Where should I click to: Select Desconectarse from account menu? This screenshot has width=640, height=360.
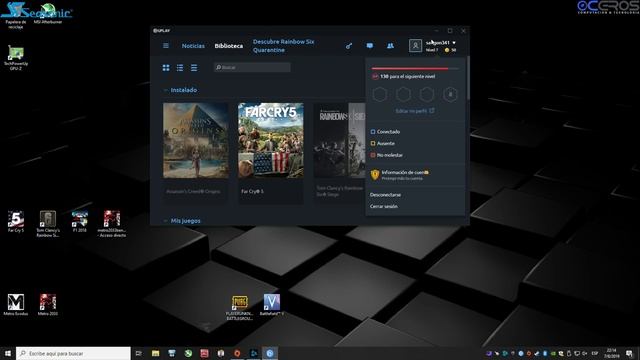coord(385,195)
